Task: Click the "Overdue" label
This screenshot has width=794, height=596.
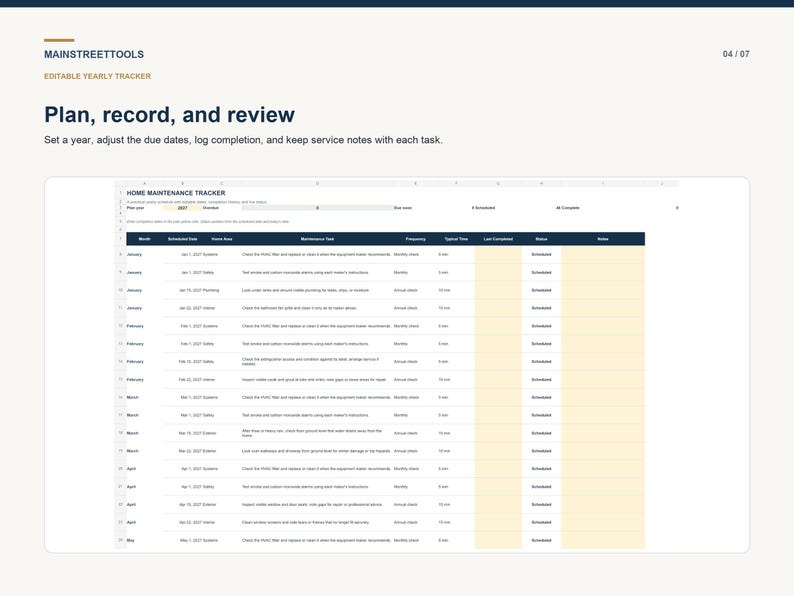Action: coord(211,208)
